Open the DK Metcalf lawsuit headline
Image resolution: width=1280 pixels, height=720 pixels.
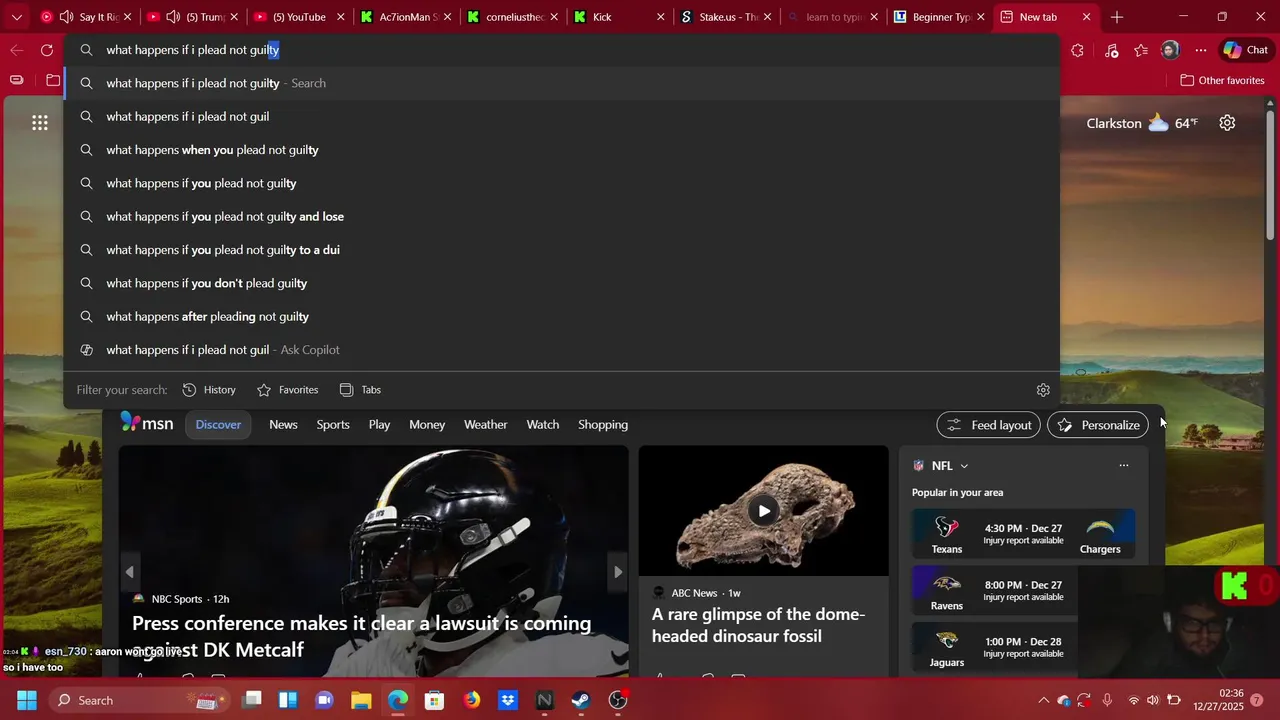tap(362, 636)
